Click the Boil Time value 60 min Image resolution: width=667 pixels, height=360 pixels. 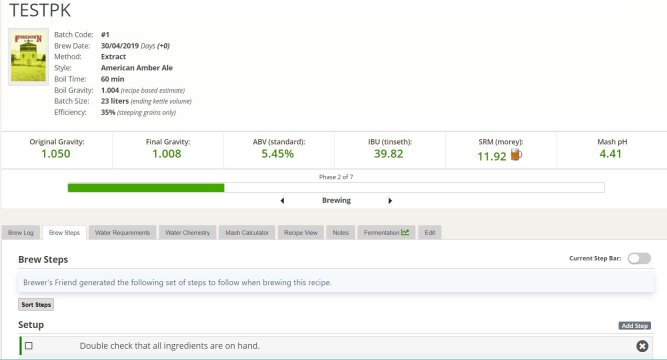[112, 79]
